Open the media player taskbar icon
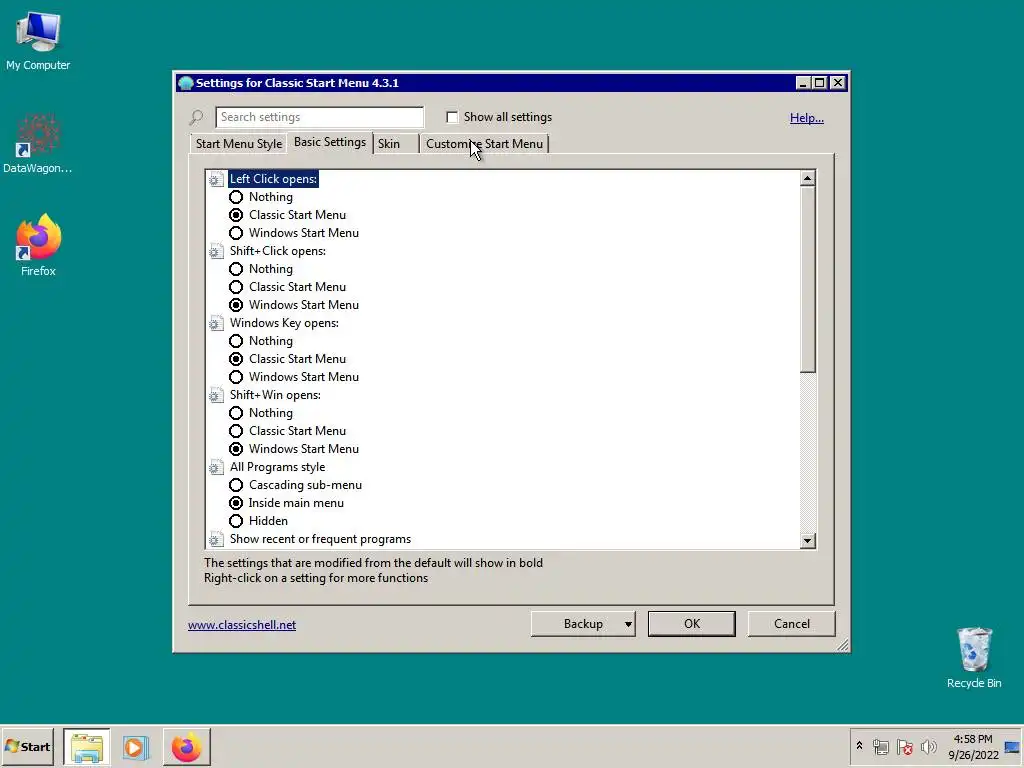1024x768 pixels. click(x=136, y=747)
